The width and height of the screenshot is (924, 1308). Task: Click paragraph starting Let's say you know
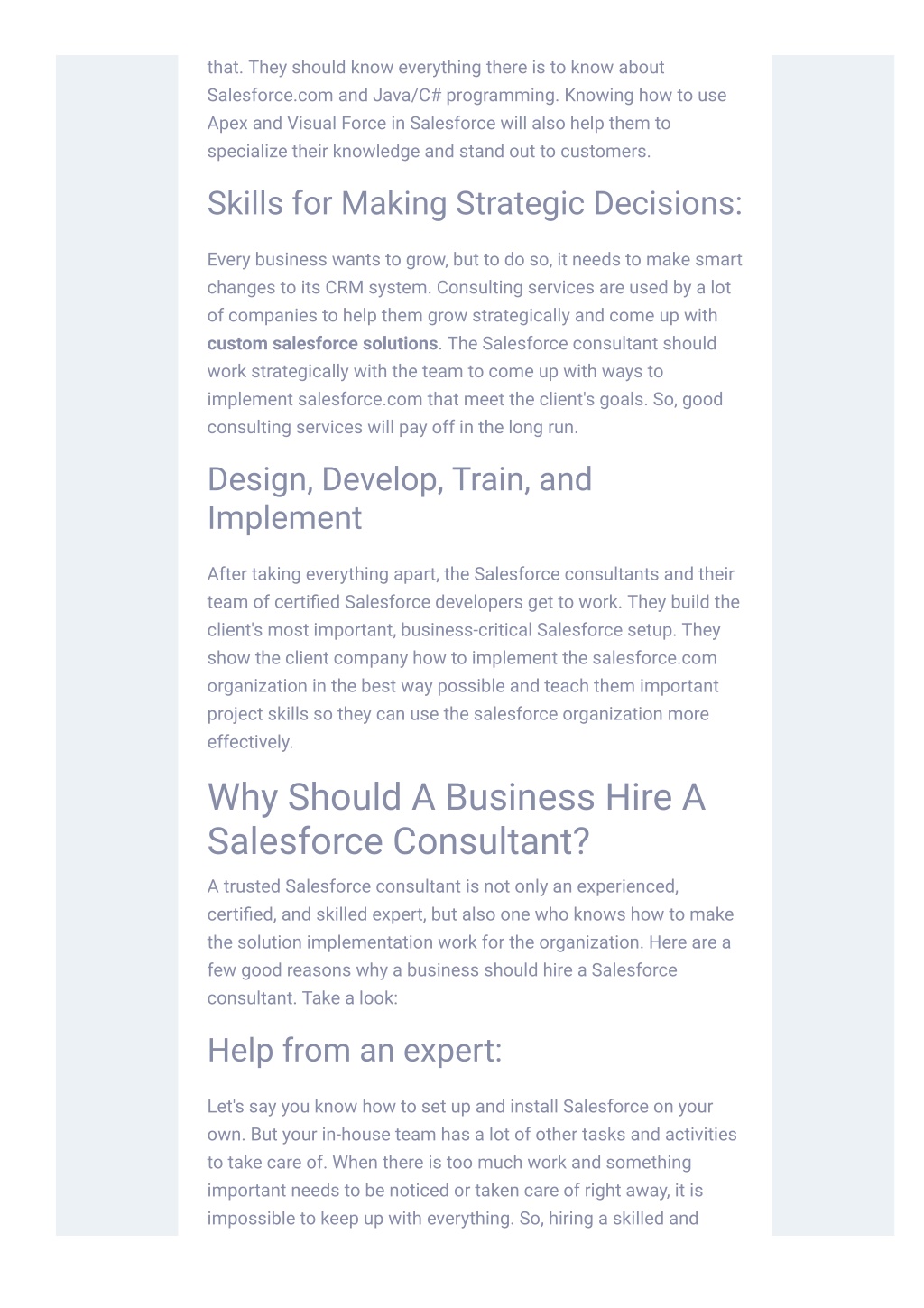[472, 1163]
